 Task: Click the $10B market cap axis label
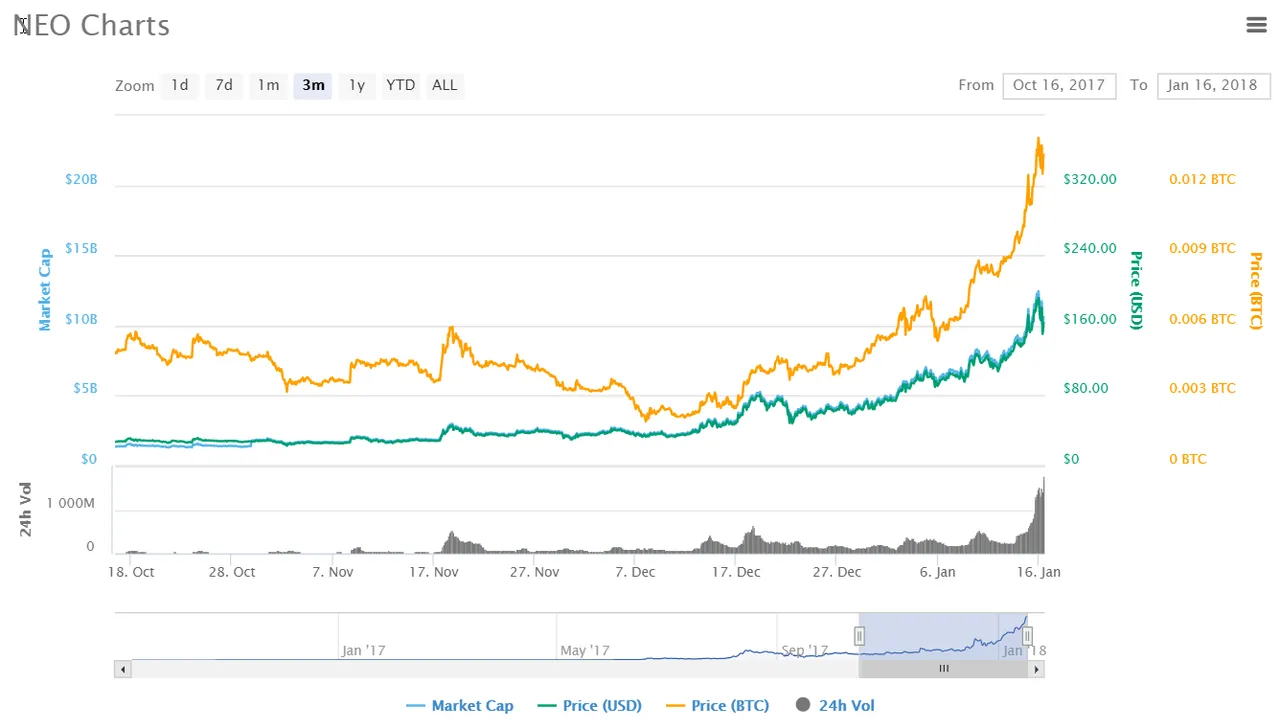coord(81,319)
